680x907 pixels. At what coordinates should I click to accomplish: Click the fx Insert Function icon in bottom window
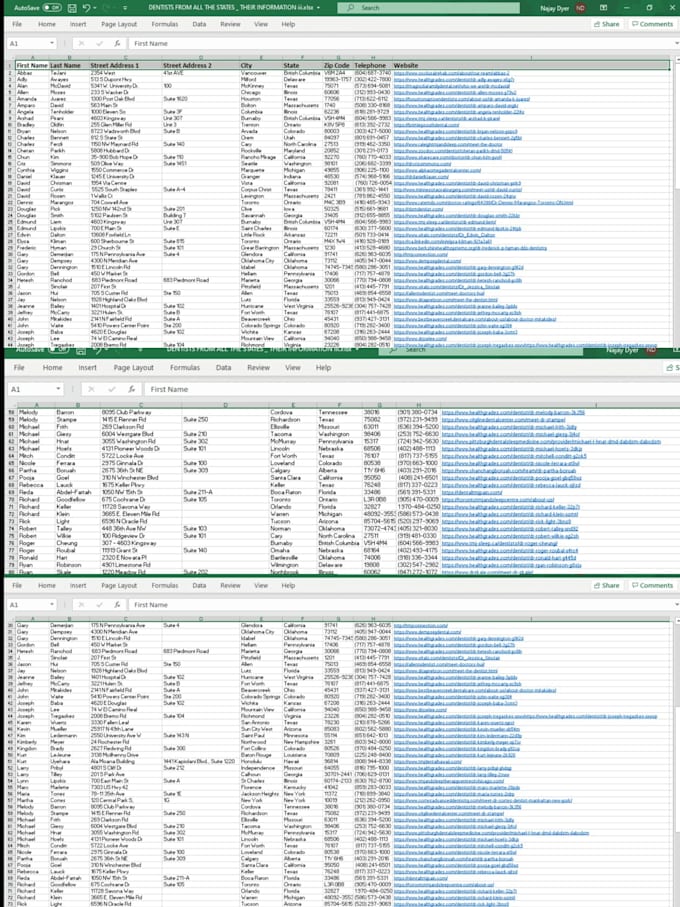pos(117,604)
